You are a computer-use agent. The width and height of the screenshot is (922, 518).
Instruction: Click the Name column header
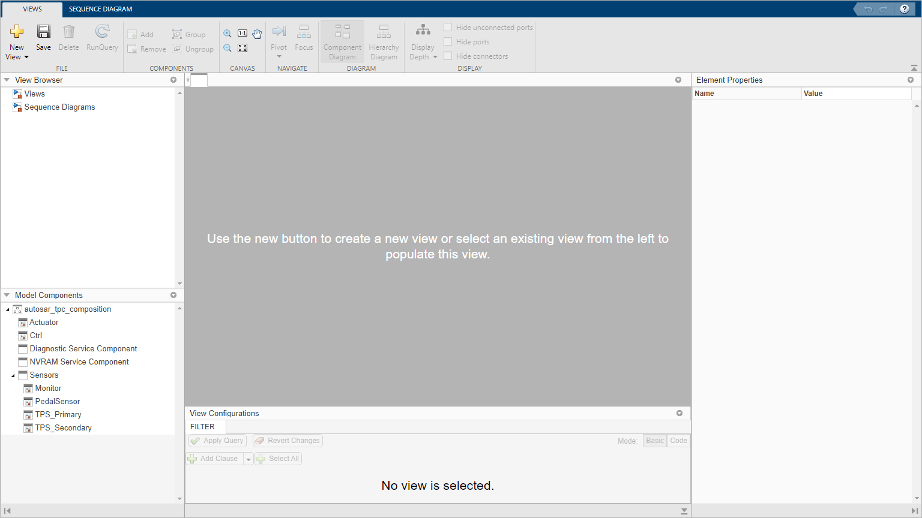746,93
